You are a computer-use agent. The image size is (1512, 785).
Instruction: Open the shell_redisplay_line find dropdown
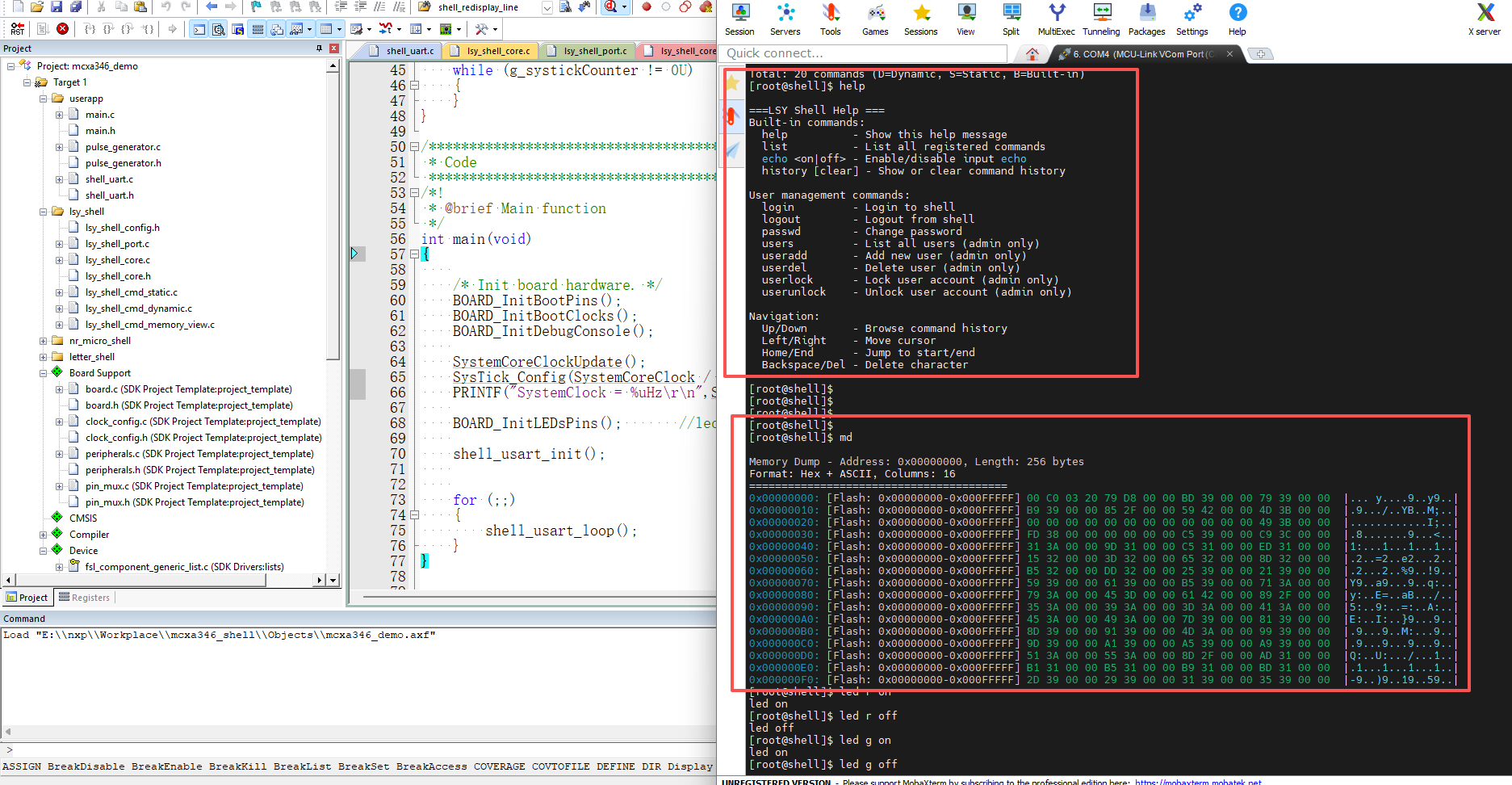pos(547,7)
